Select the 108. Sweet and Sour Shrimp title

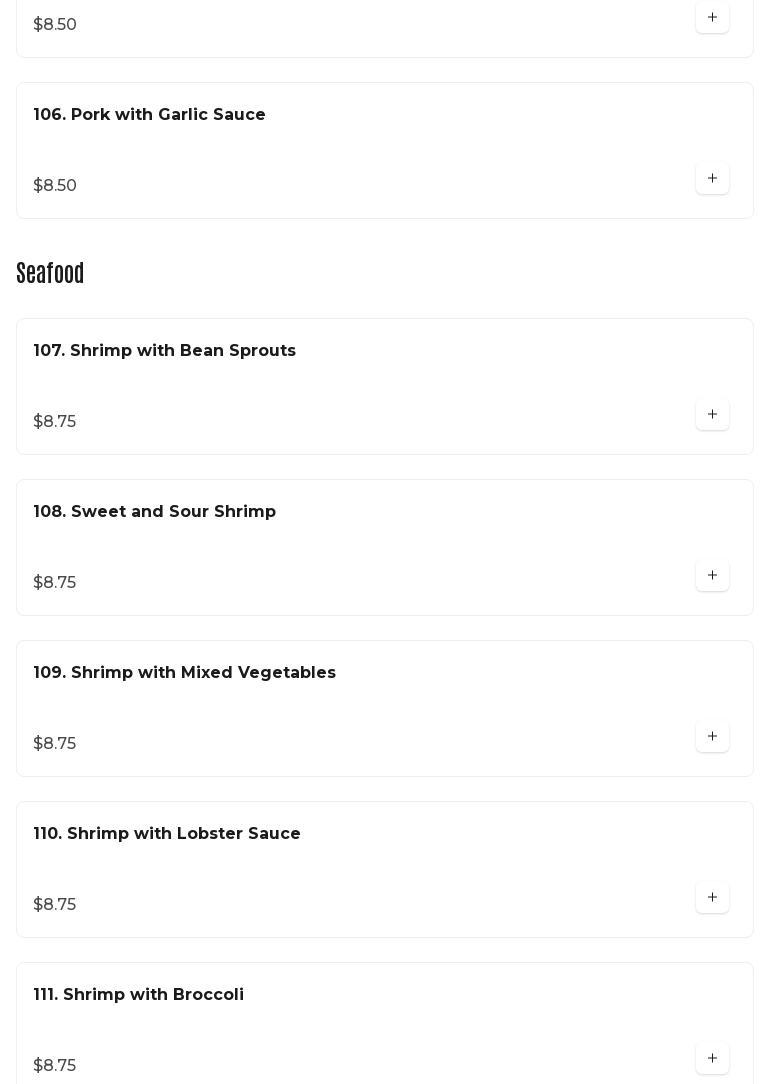(154, 512)
